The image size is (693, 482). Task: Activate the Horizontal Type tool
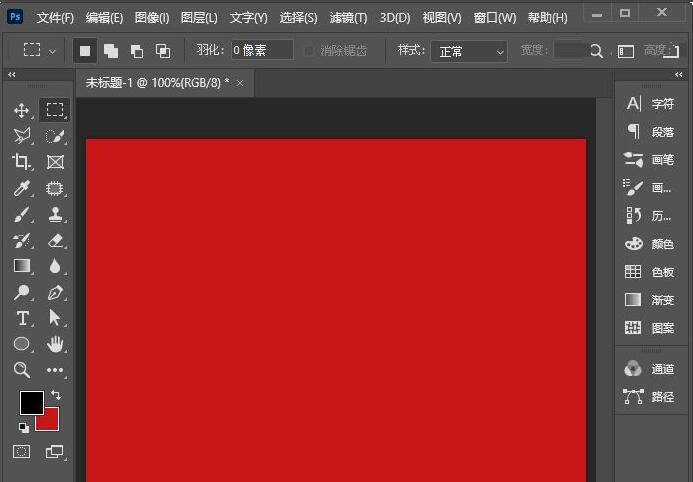pos(22,318)
